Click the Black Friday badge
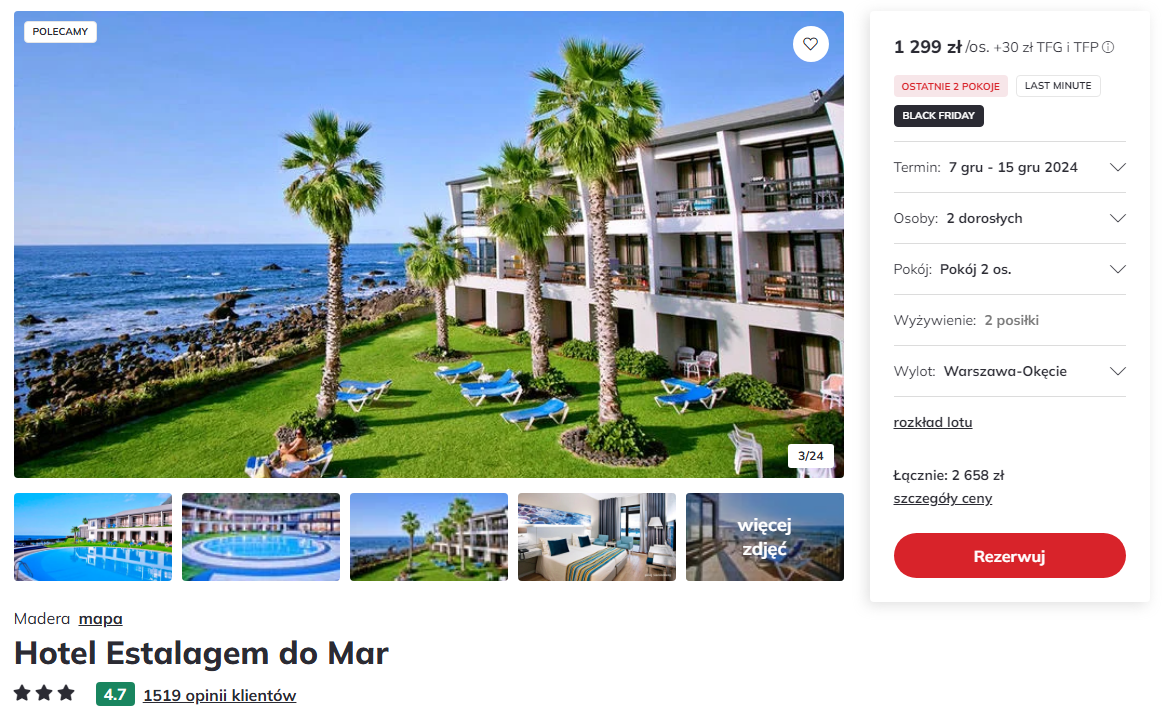Screen dimensions: 1164x714 pyautogui.click(x=938, y=116)
